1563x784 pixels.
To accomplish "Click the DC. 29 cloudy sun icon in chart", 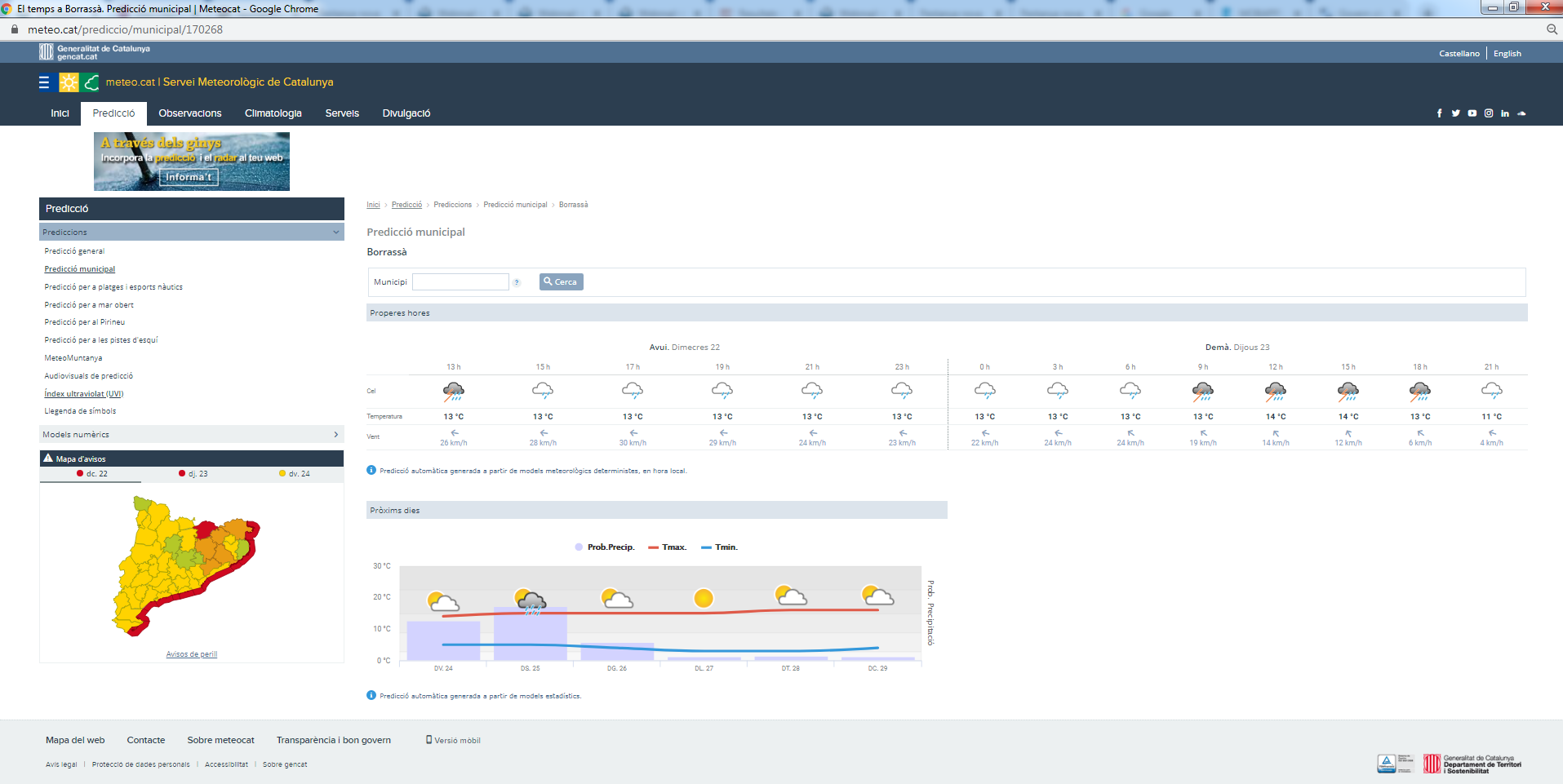I will click(878, 596).
